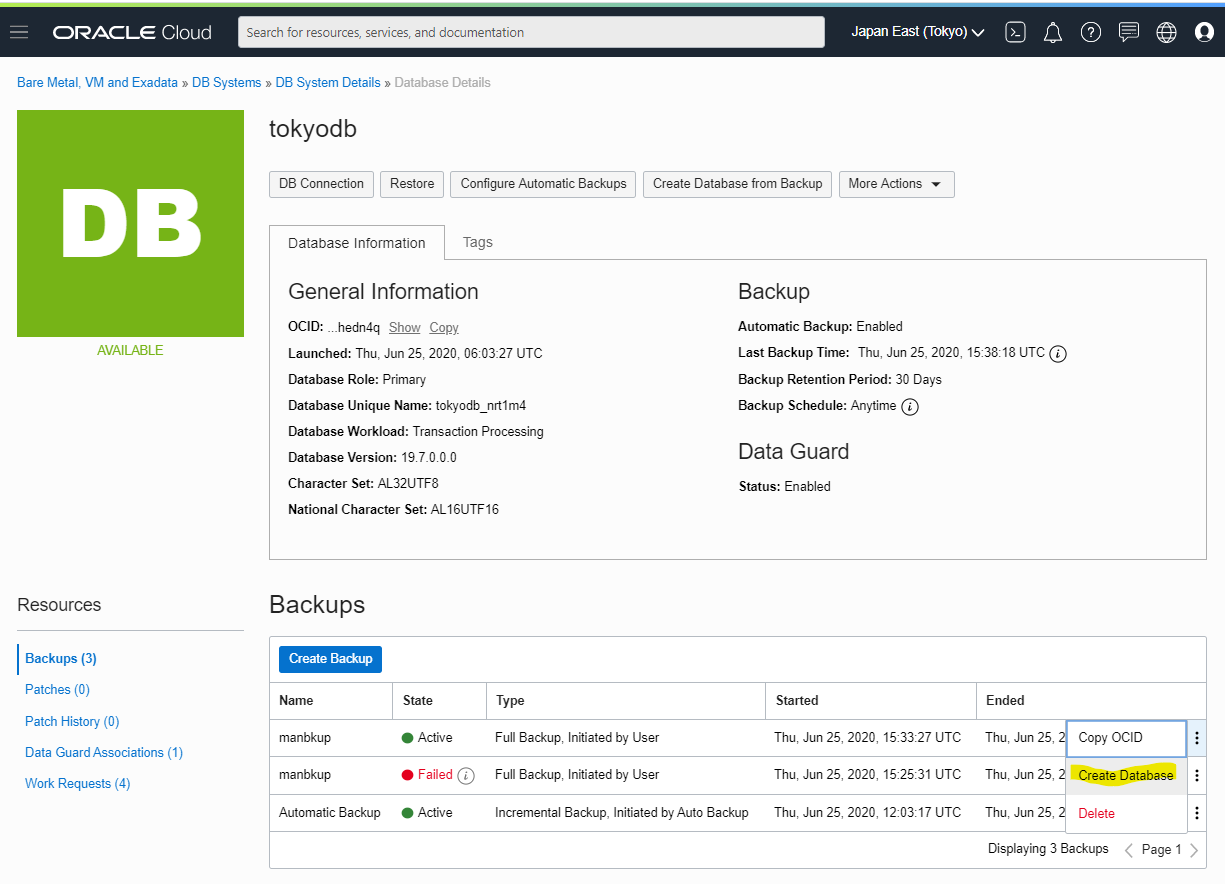Click the Incremental Backup, Initiated by Auto Backup cell

pos(622,813)
